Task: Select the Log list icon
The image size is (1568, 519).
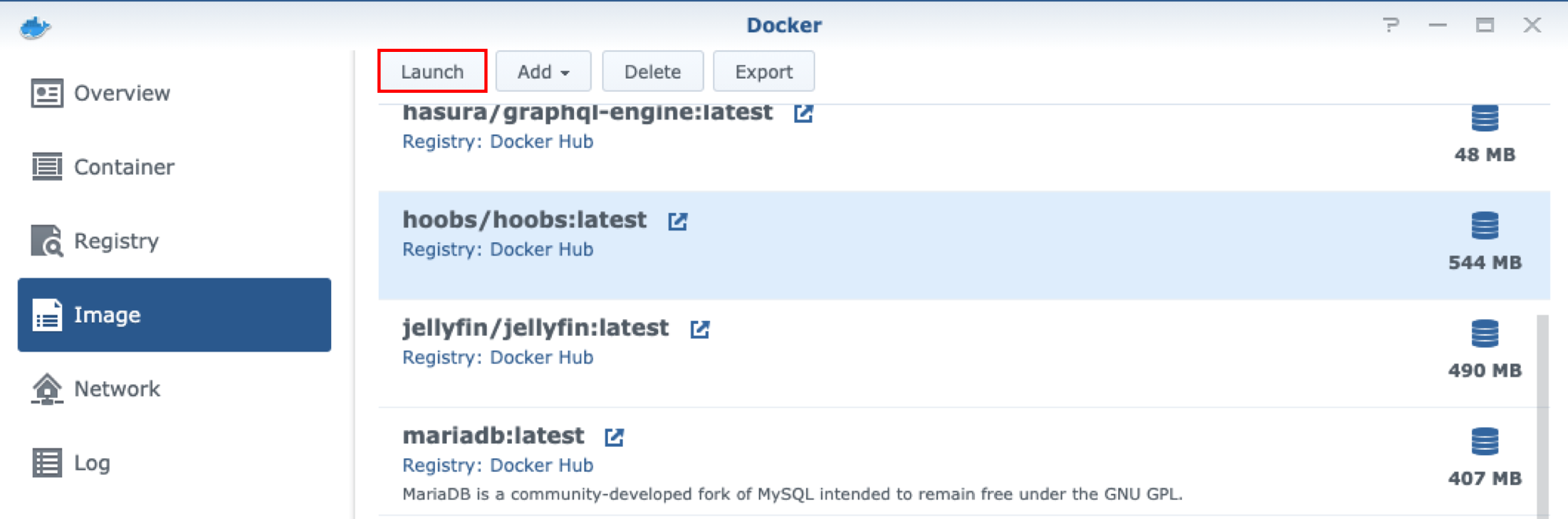Action: (x=47, y=462)
